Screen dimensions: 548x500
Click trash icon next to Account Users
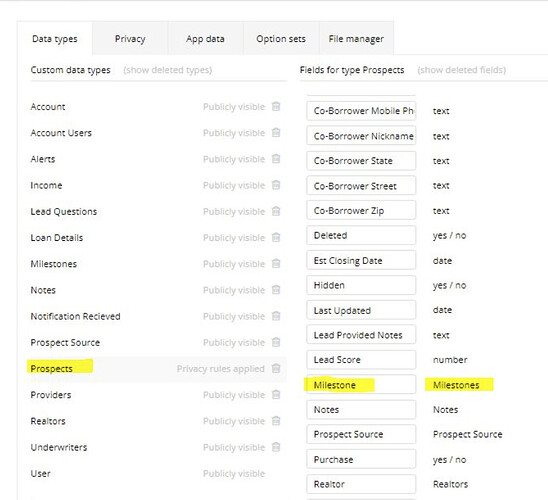pyautogui.click(x=276, y=132)
